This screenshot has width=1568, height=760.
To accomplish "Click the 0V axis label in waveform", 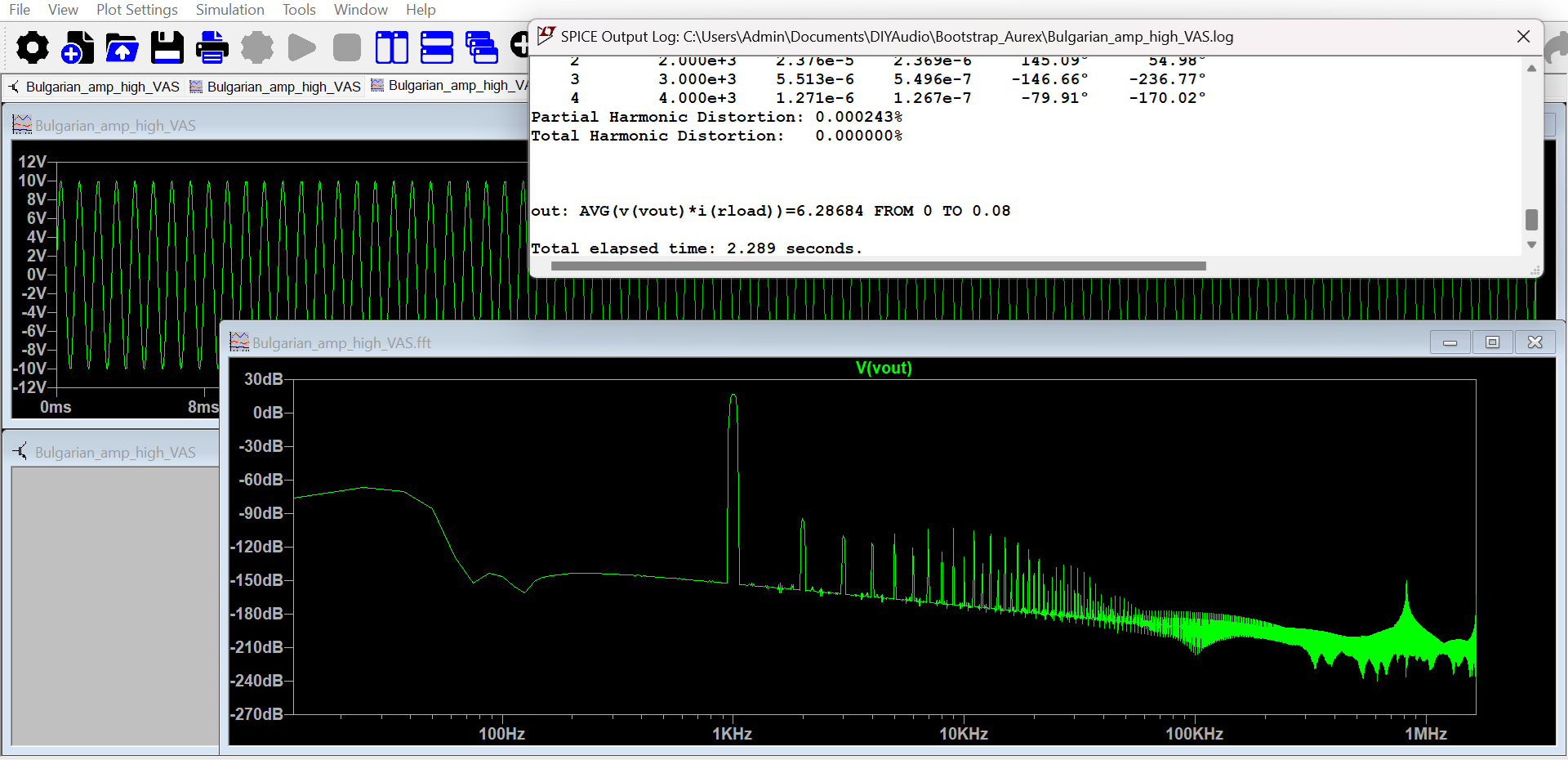I will pyautogui.click(x=36, y=275).
